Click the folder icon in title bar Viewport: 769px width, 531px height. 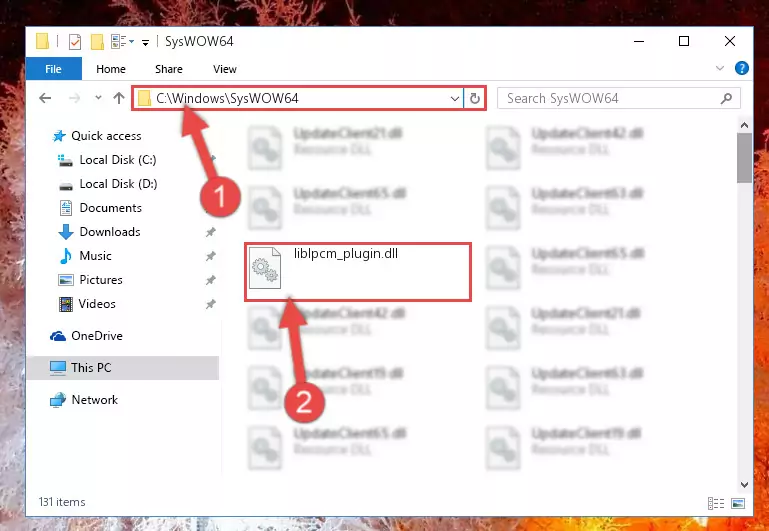pos(43,41)
